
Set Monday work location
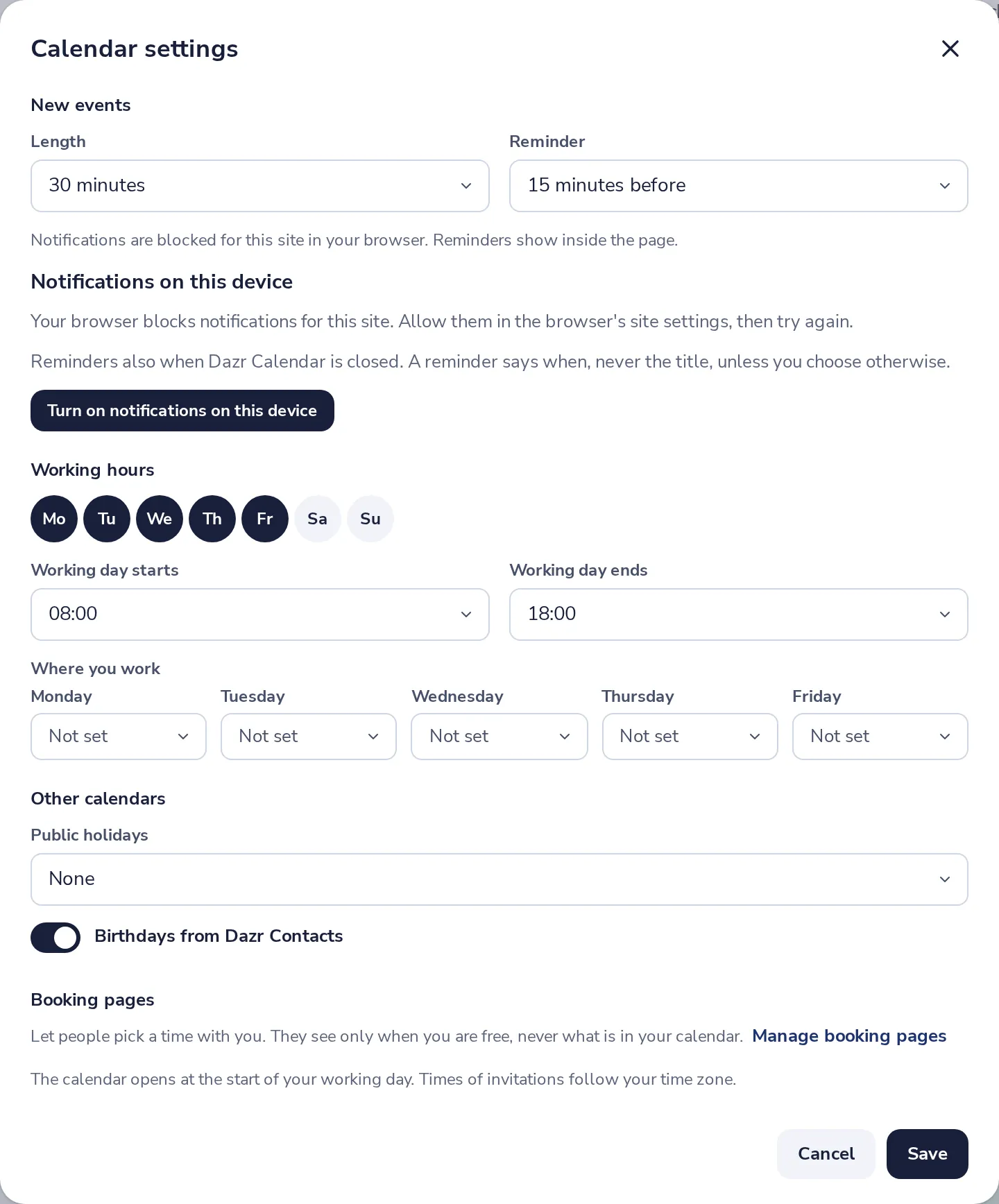pyautogui.click(x=119, y=737)
